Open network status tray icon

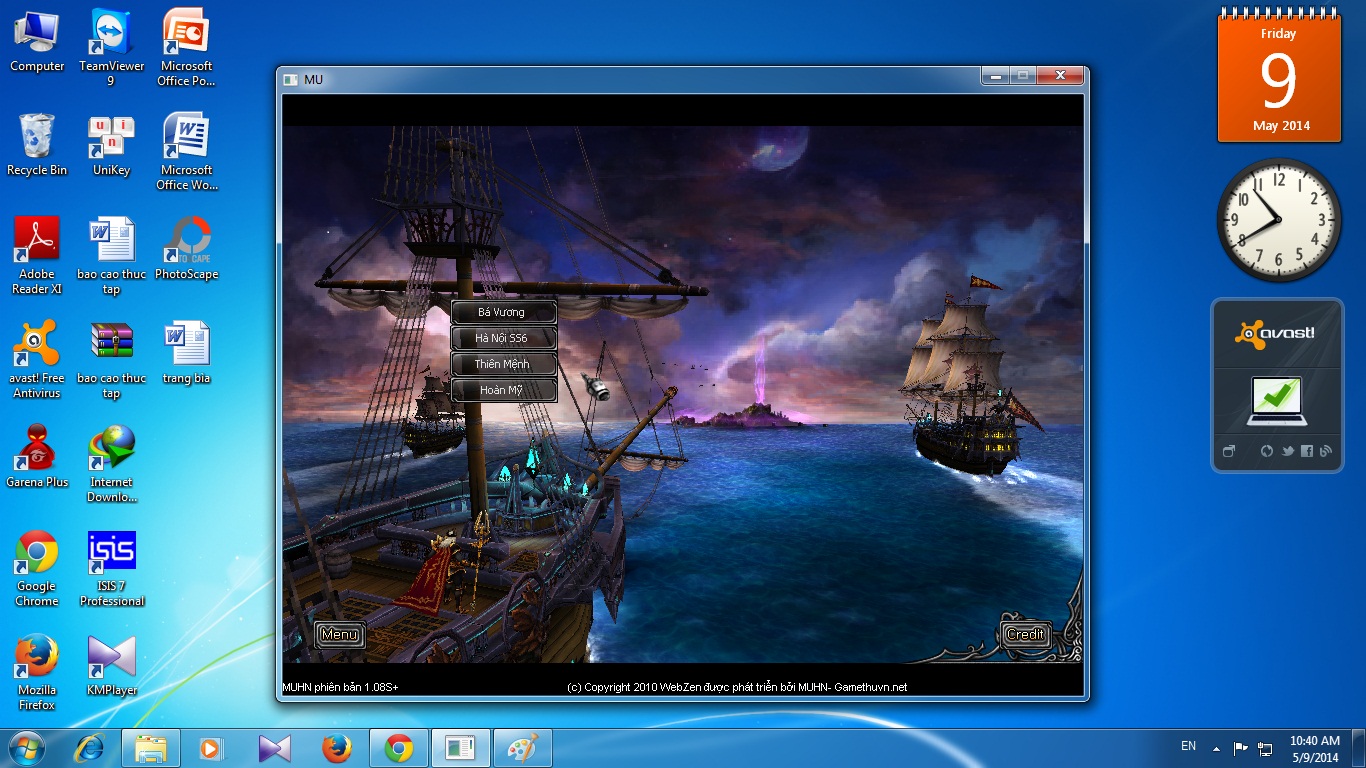pyautogui.click(x=1265, y=748)
